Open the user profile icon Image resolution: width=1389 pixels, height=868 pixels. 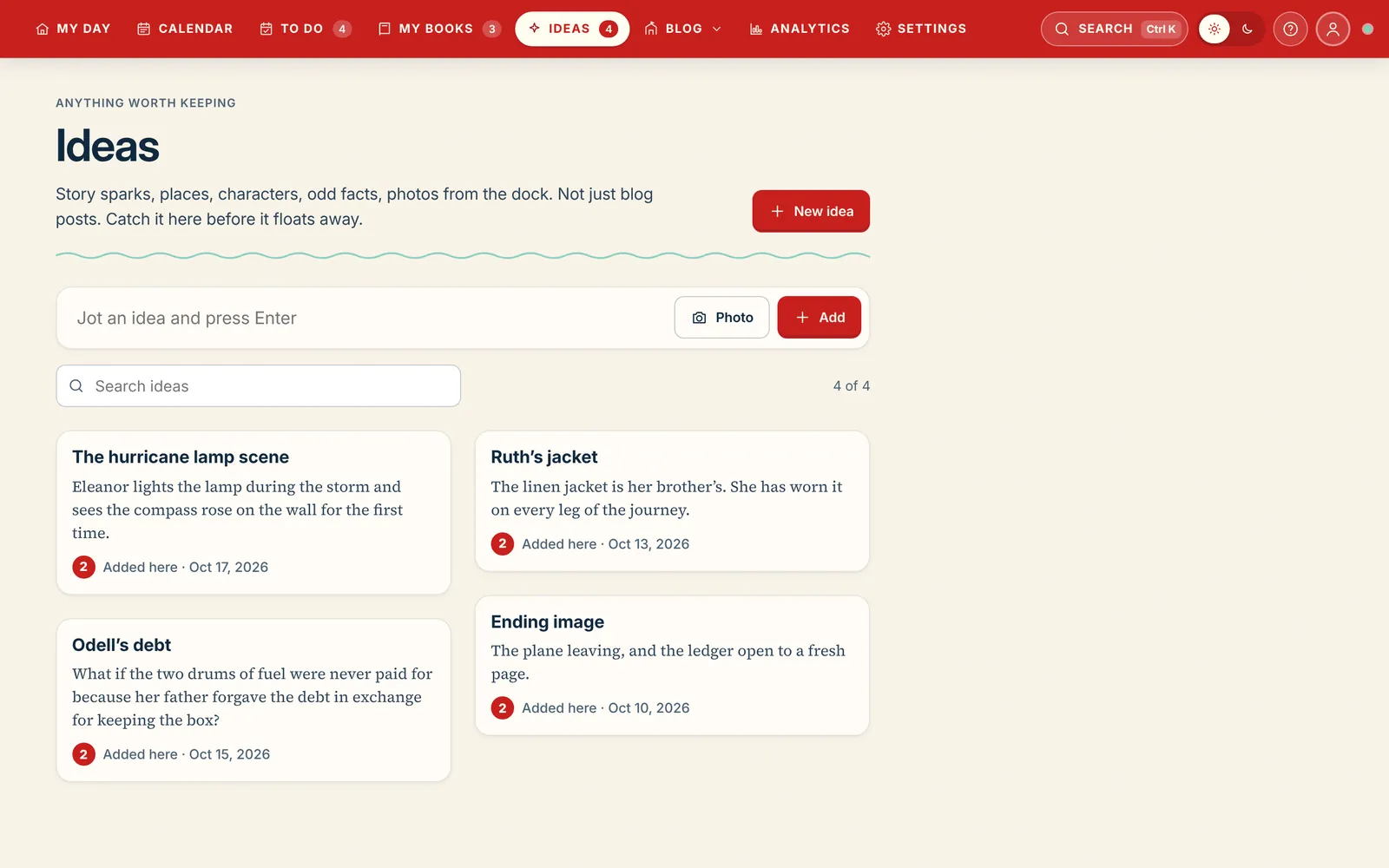coord(1333,29)
